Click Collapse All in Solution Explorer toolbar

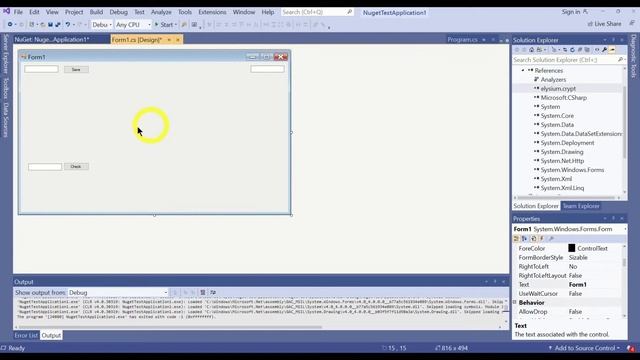(580, 50)
